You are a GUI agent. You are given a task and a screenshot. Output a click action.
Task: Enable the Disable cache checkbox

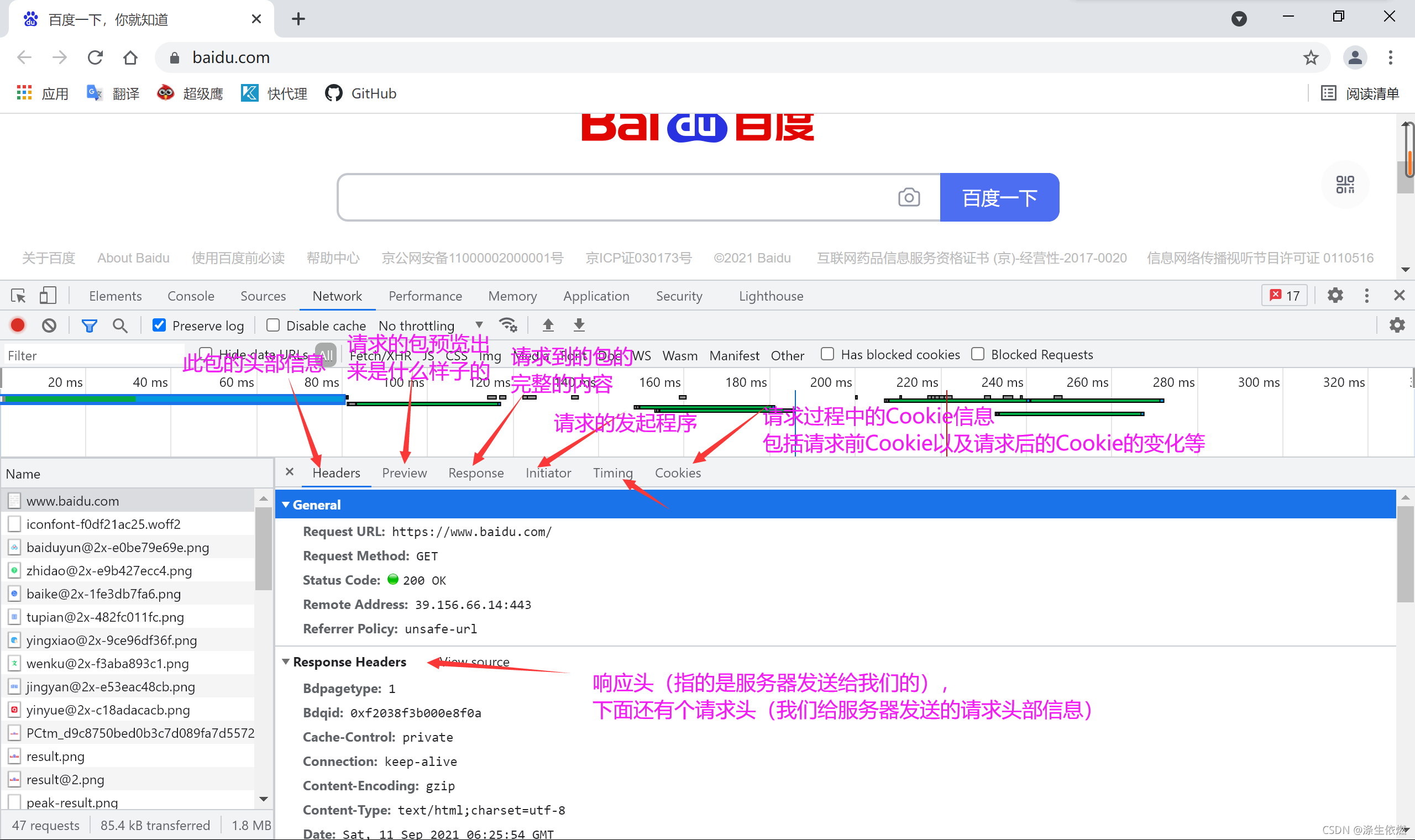[273, 325]
